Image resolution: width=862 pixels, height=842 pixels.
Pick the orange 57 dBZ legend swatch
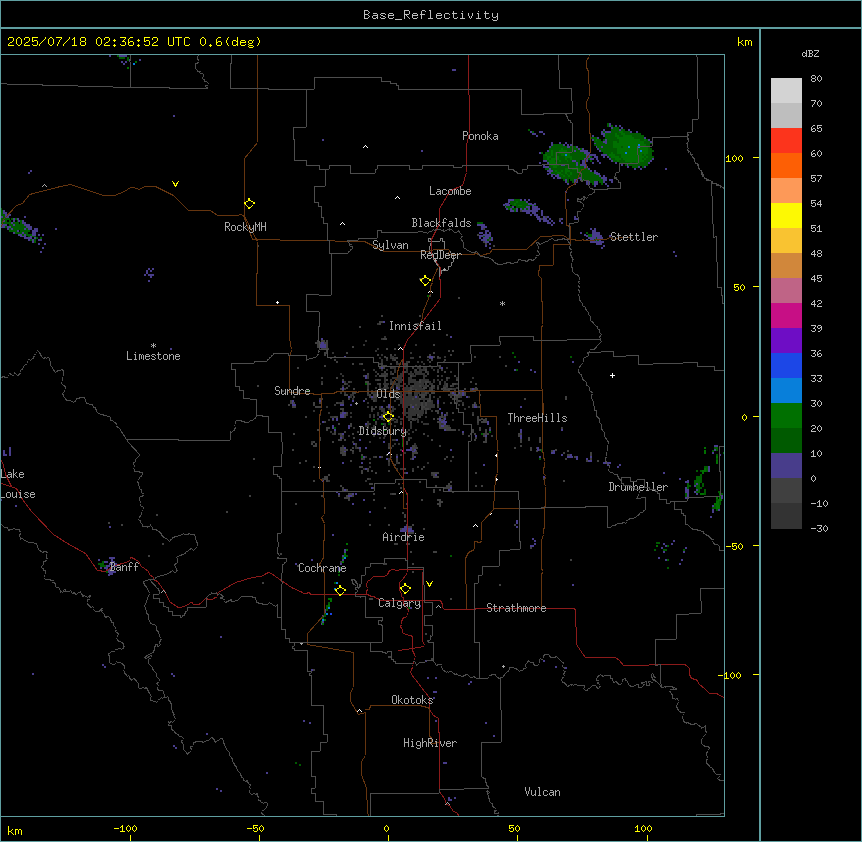[x=786, y=165]
